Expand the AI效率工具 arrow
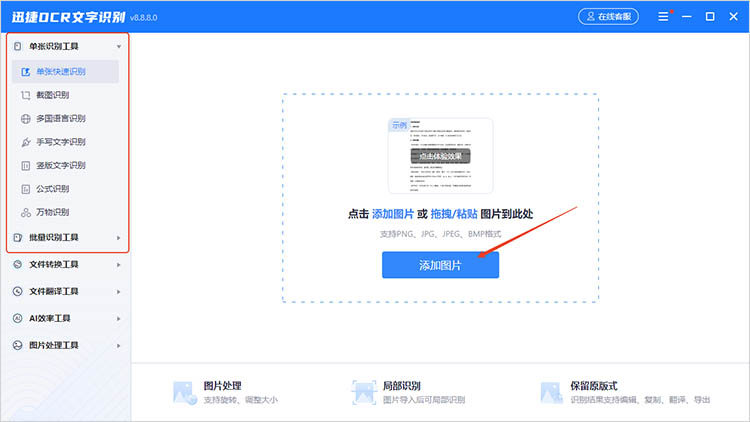Screen dimensions: 750x422 click(x=119, y=319)
